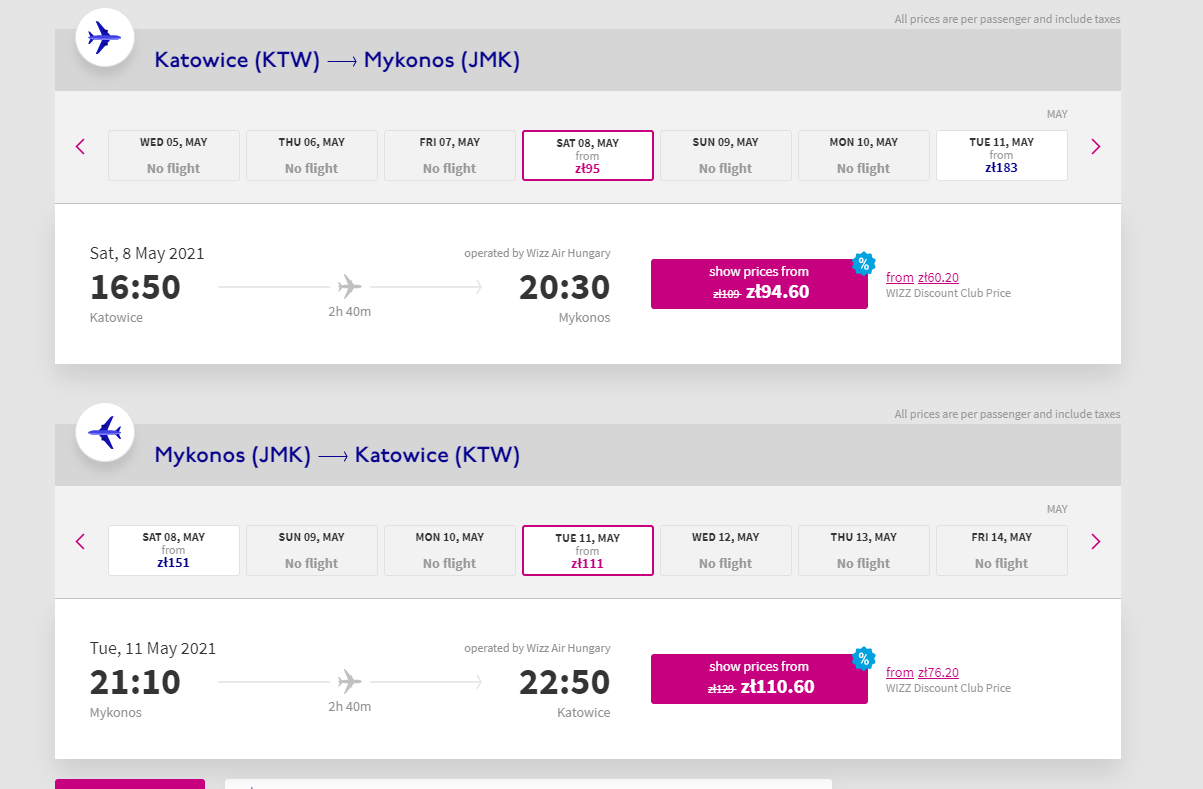Open the WIZZ Discount Club zł60.20 link
Image resolution: width=1203 pixels, height=789 pixels.
point(922,277)
